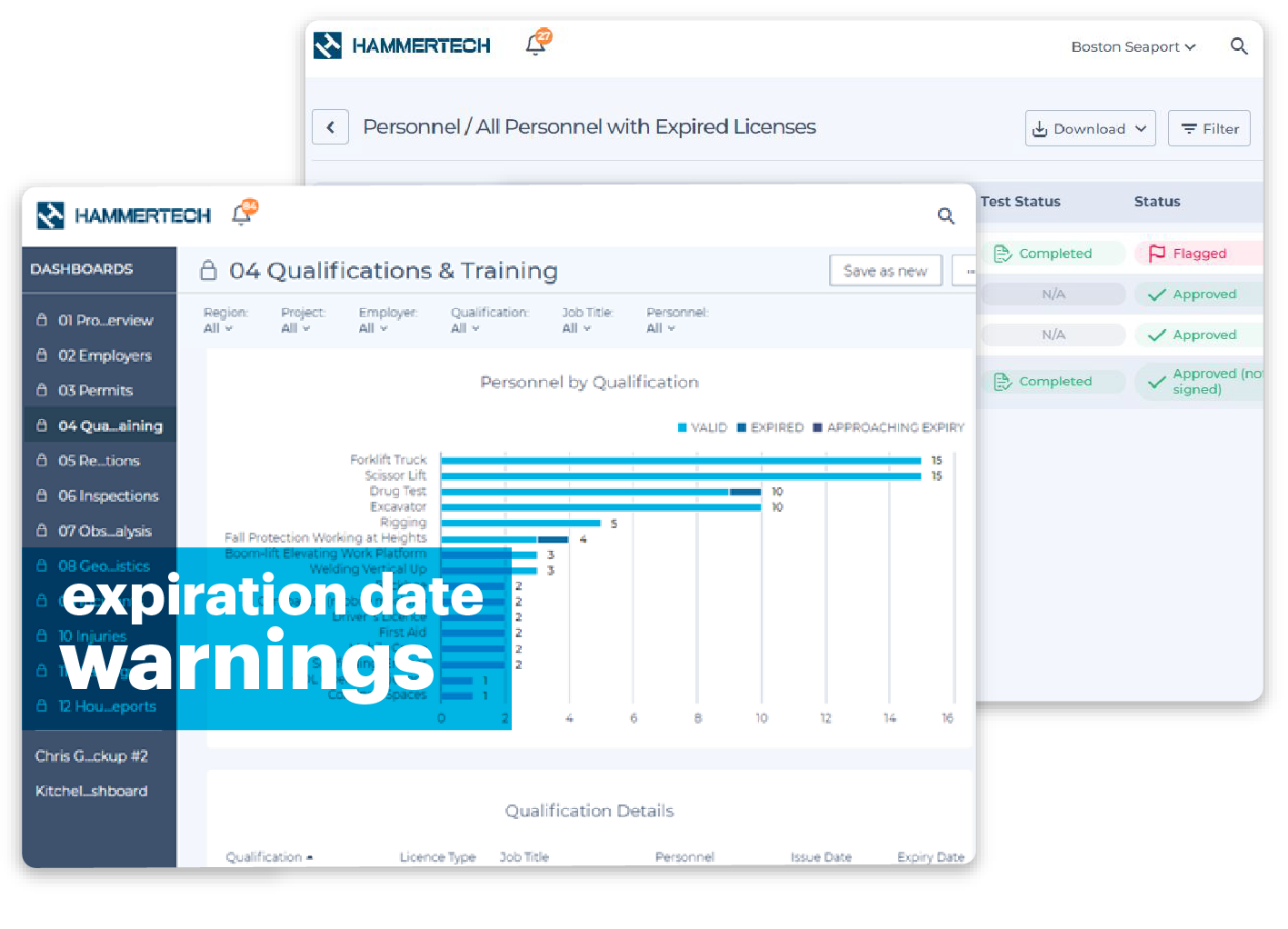Open the Boston Seaport project selector
This screenshot has width=1288, height=929.
[1133, 46]
